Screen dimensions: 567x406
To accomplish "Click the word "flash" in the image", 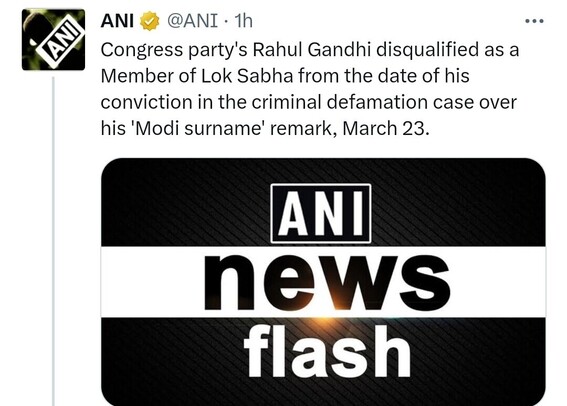I will point(327,352).
